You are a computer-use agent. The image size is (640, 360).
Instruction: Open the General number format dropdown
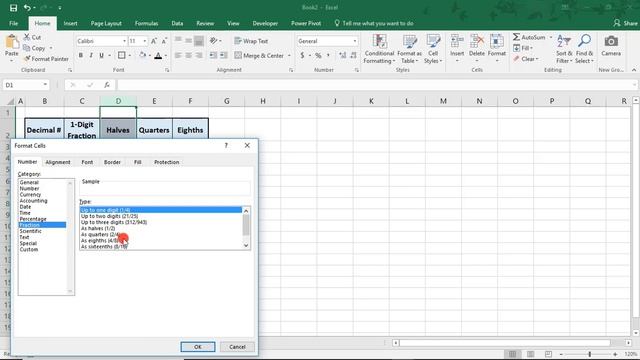click(x=355, y=41)
